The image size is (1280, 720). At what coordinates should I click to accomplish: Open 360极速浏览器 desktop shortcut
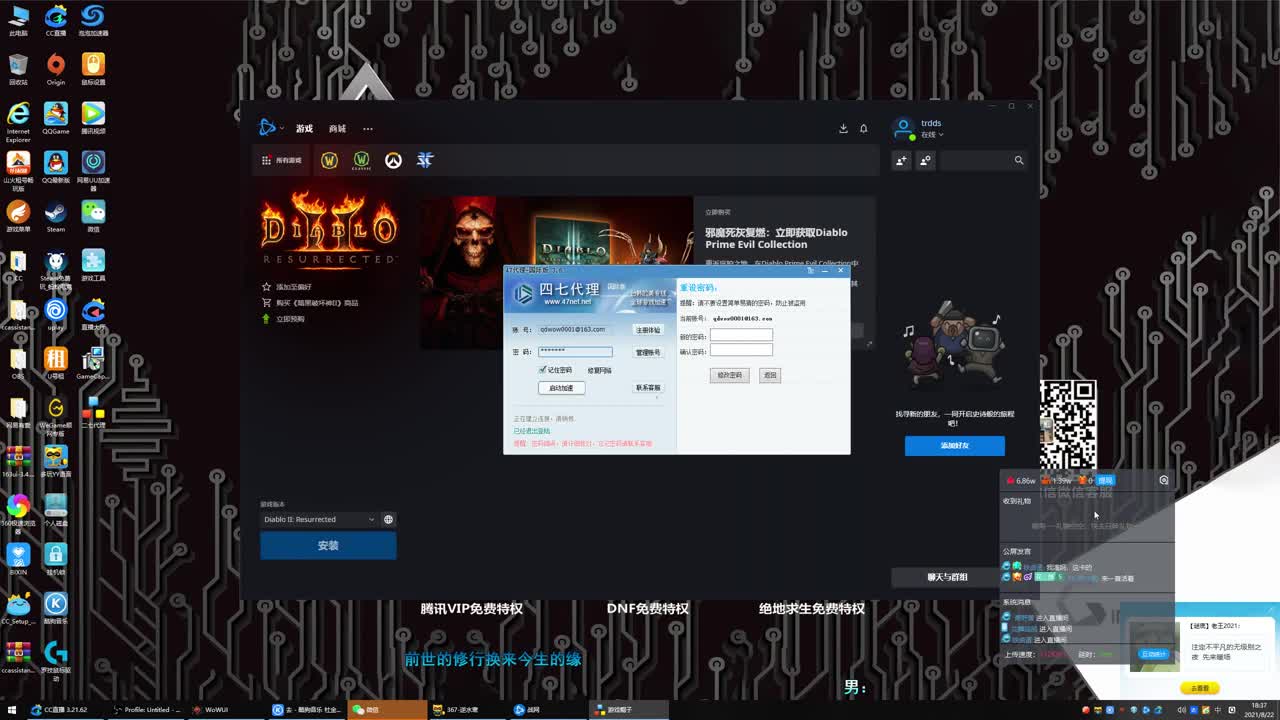tap(18, 512)
